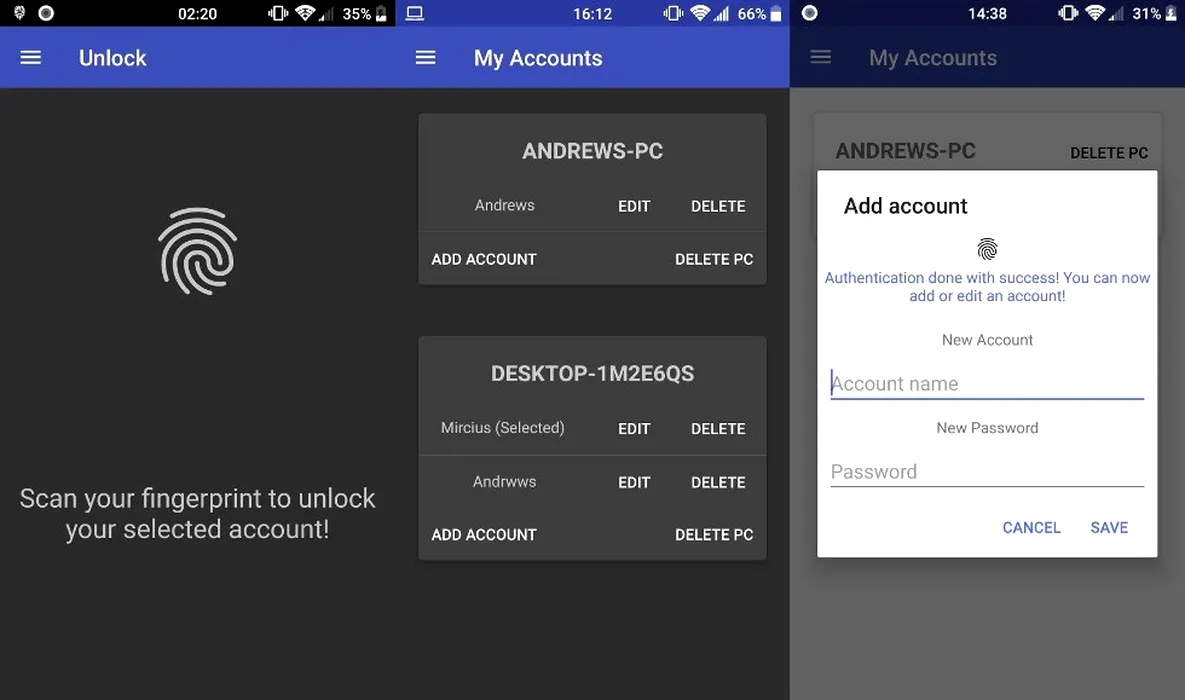Delete the Andrews account
The image size is (1185, 700).
pos(718,206)
